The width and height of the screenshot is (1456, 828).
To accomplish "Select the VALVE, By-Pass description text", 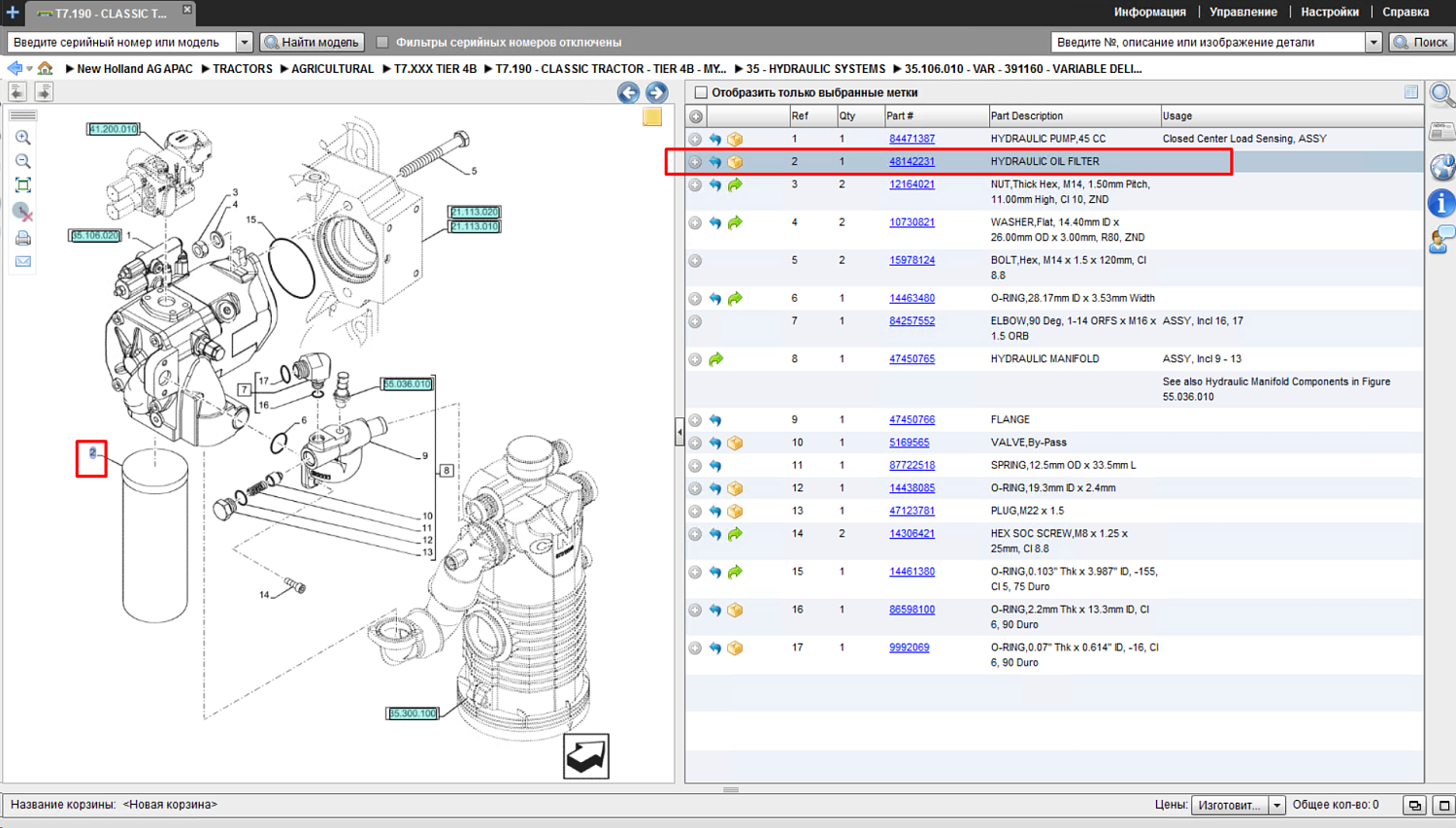I will pos(1028,443).
